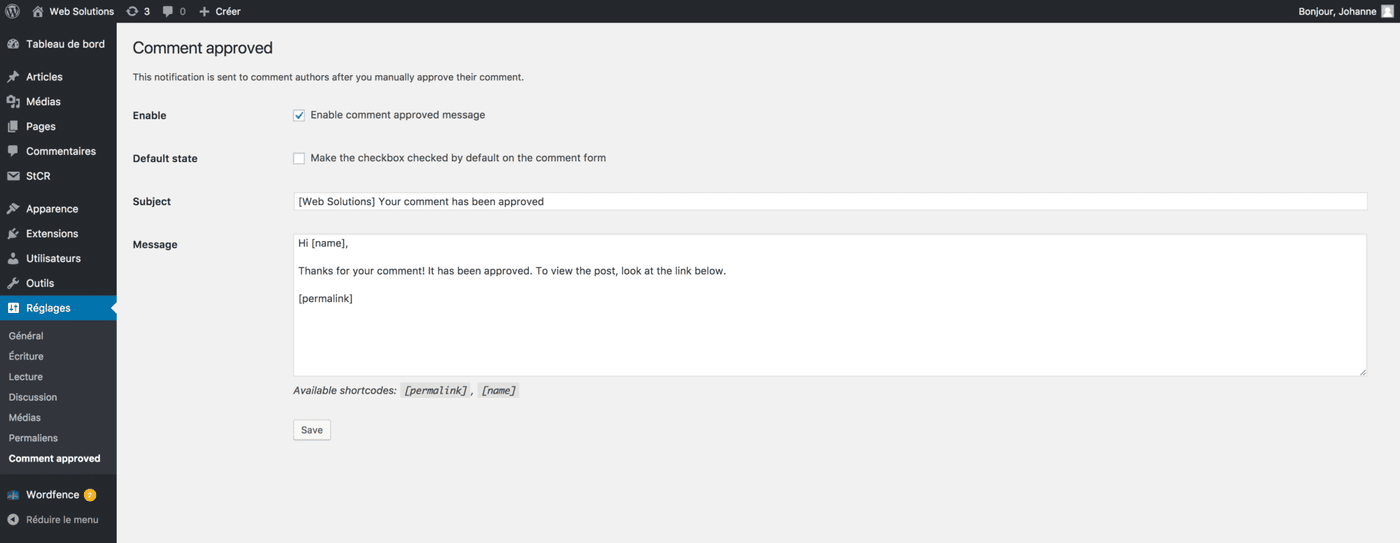Click the home icon beside Web Solutions
The width and height of the screenshot is (1400, 543).
tap(38, 11)
